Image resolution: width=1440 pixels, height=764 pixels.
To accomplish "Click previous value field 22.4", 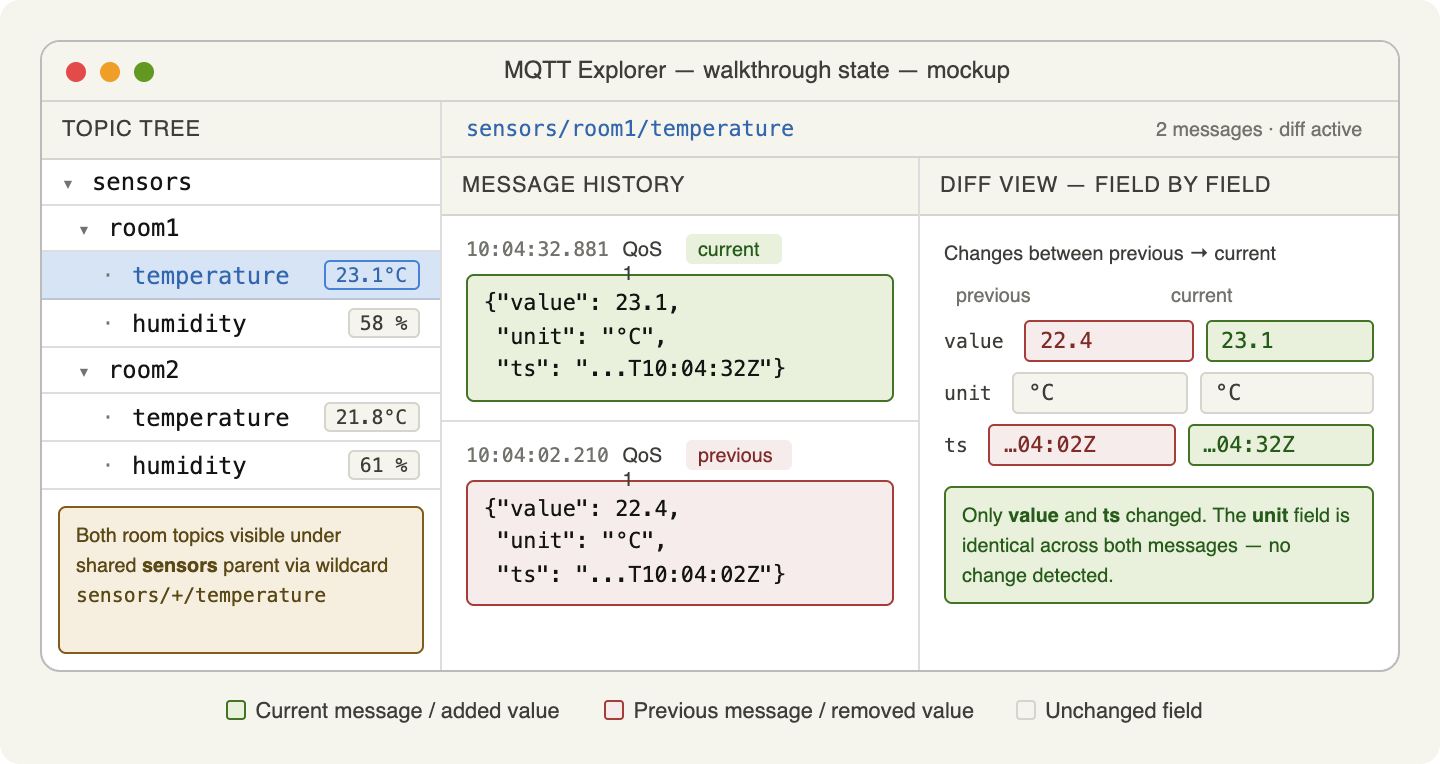I will point(1109,341).
